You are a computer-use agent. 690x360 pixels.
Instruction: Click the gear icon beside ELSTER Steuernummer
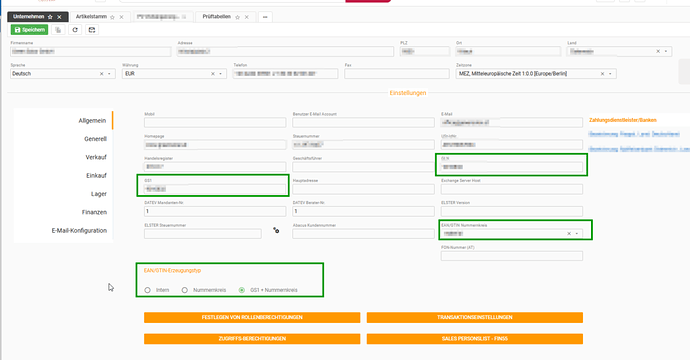(276, 230)
